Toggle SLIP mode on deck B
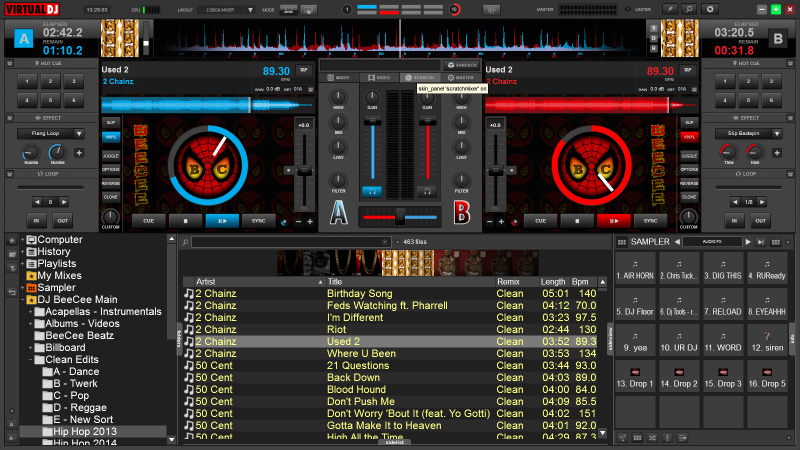This screenshot has width=800, height=450. click(x=689, y=122)
